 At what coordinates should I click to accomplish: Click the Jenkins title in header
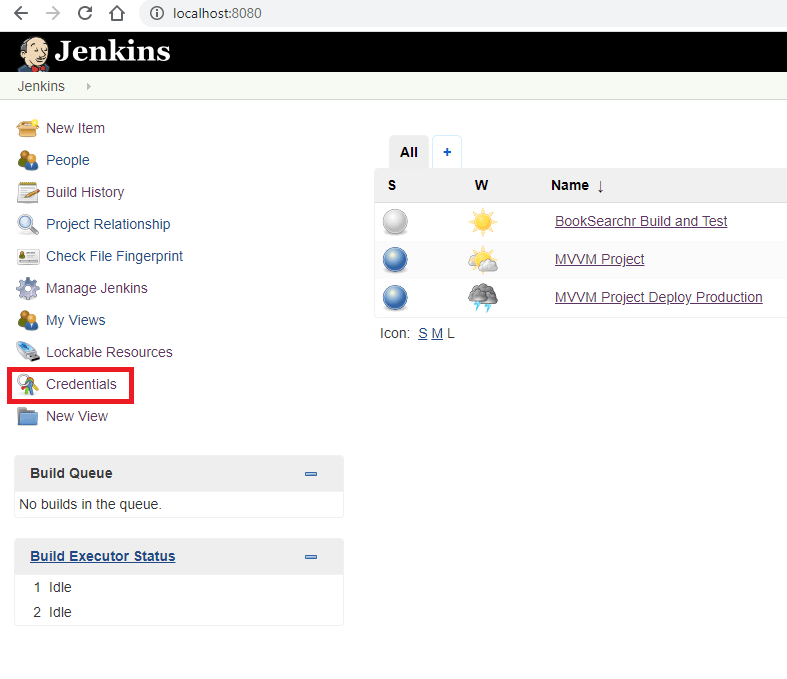click(x=112, y=52)
